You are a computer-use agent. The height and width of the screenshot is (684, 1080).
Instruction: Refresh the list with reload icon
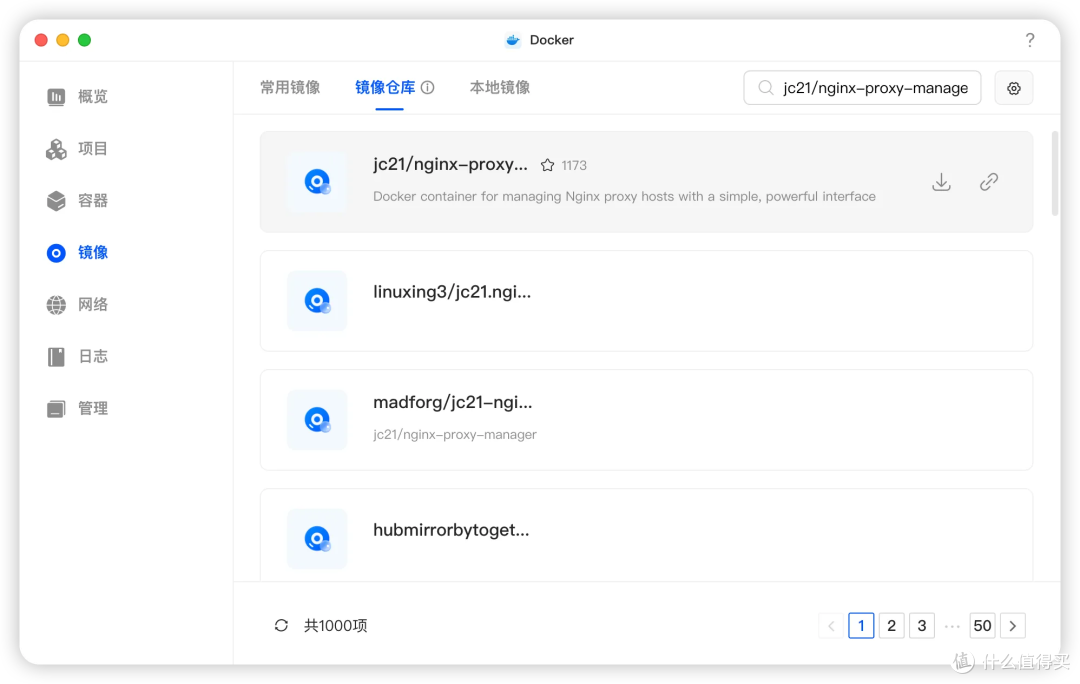click(281, 625)
